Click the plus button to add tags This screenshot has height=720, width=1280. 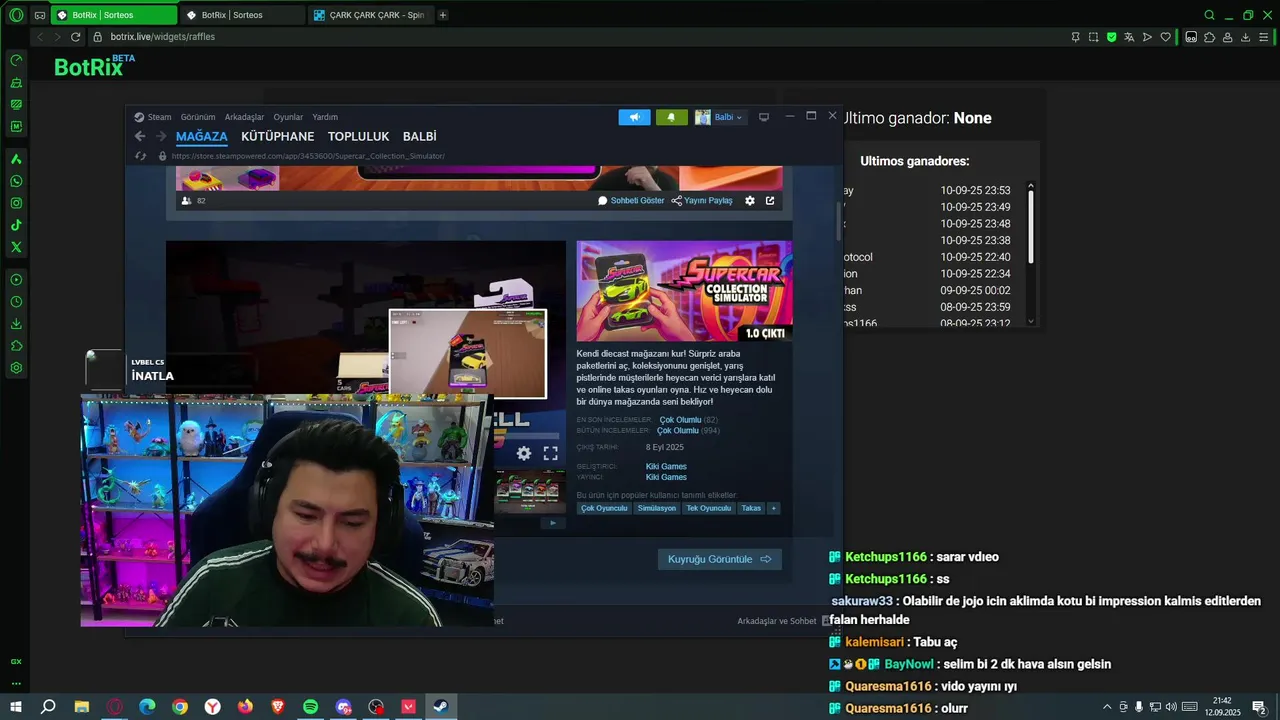[773, 508]
